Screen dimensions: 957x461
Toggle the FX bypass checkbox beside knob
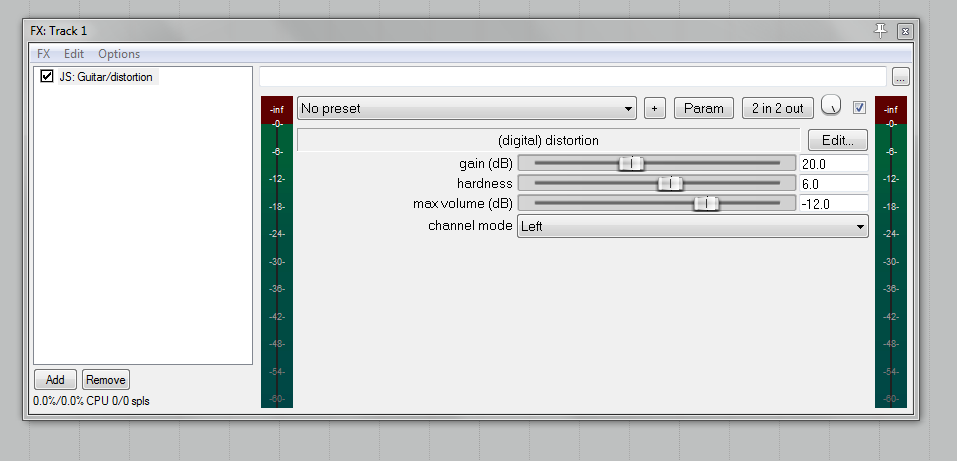coord(859,107)
